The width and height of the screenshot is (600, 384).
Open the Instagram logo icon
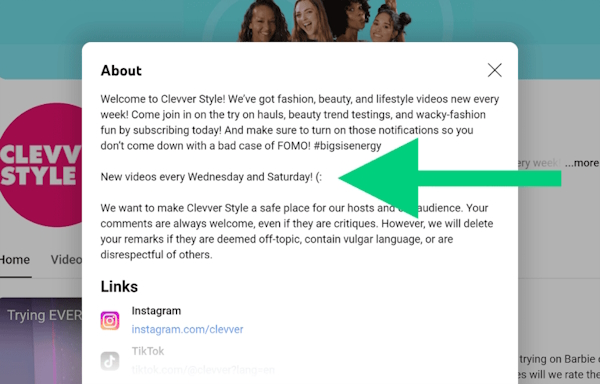[110, 321]
